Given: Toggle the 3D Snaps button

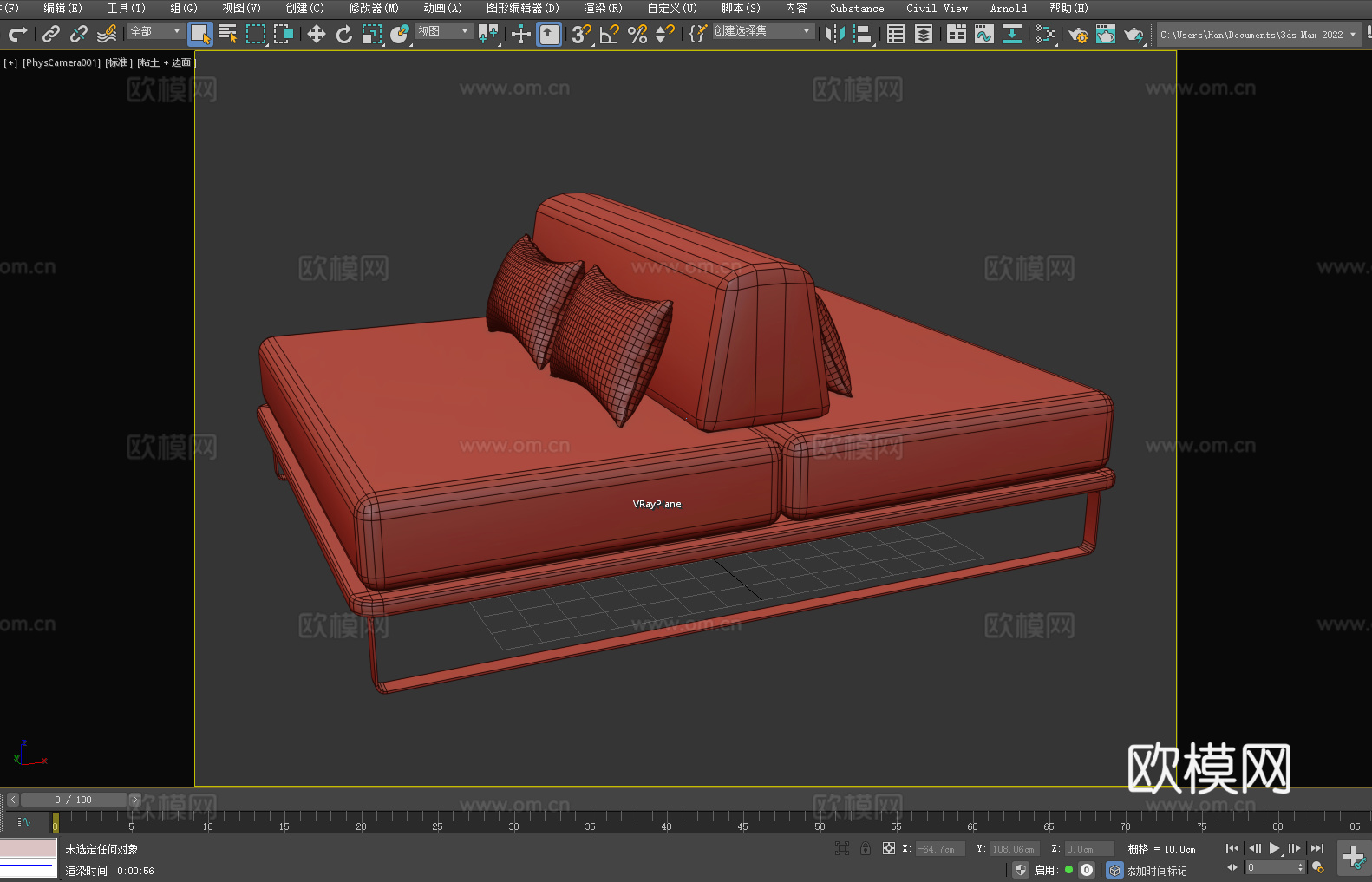Looking at the screenshot, I should (x=580, y=34).
